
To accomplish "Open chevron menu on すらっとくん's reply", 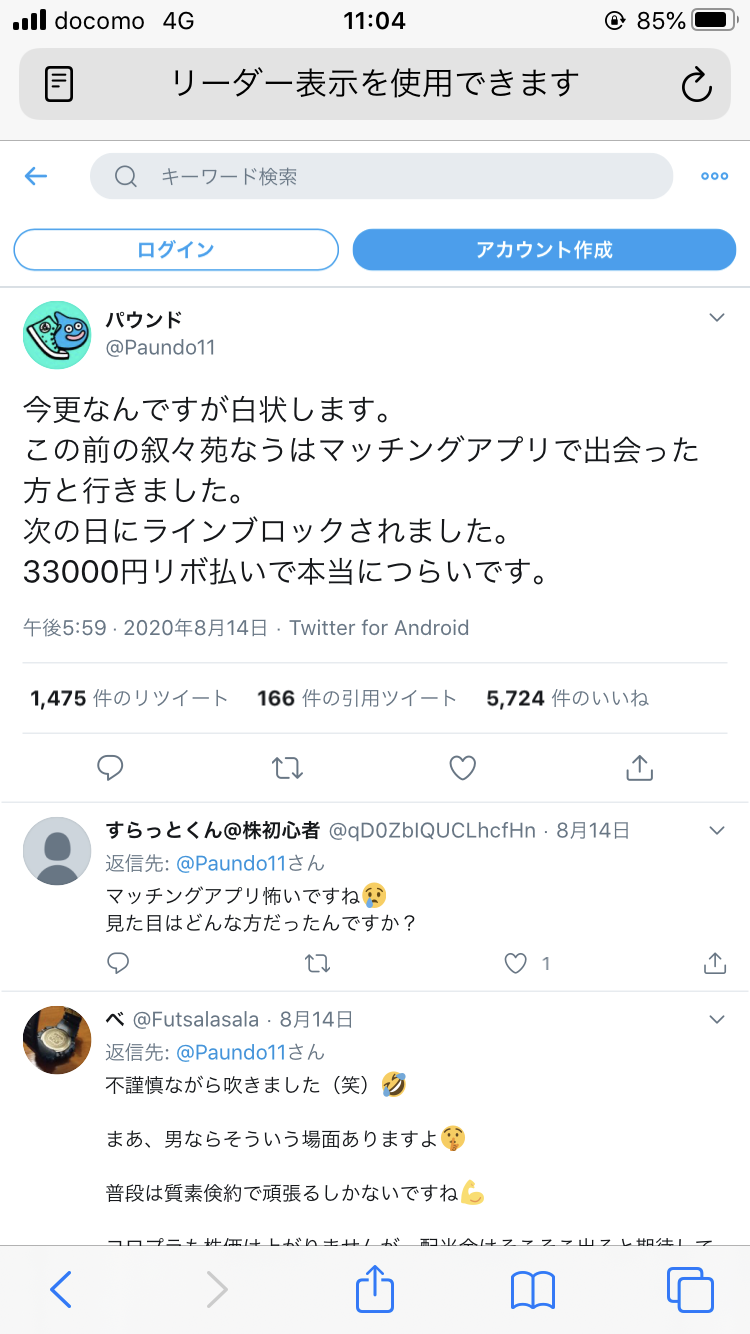I will tap(716, 830).
